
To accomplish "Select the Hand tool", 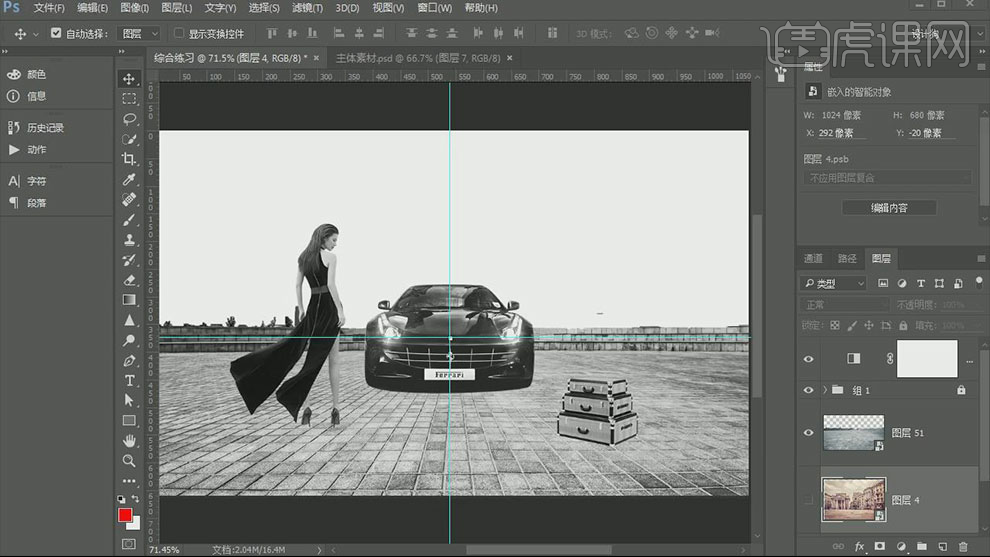I will (x=129, y=440).
